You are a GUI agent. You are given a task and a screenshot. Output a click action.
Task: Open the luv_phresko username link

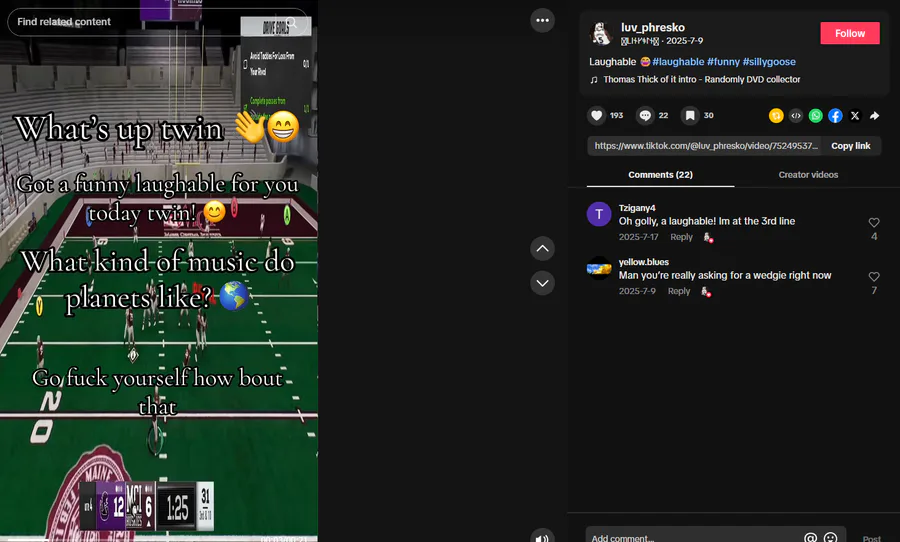pos(653,27)
